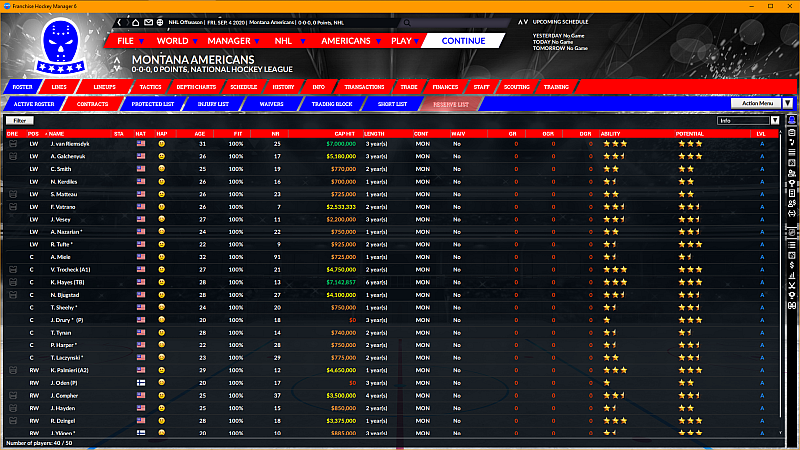Screen dimensions: 800x450
Task: Click the home icon in top bar
Action: (x=135, y=22)
